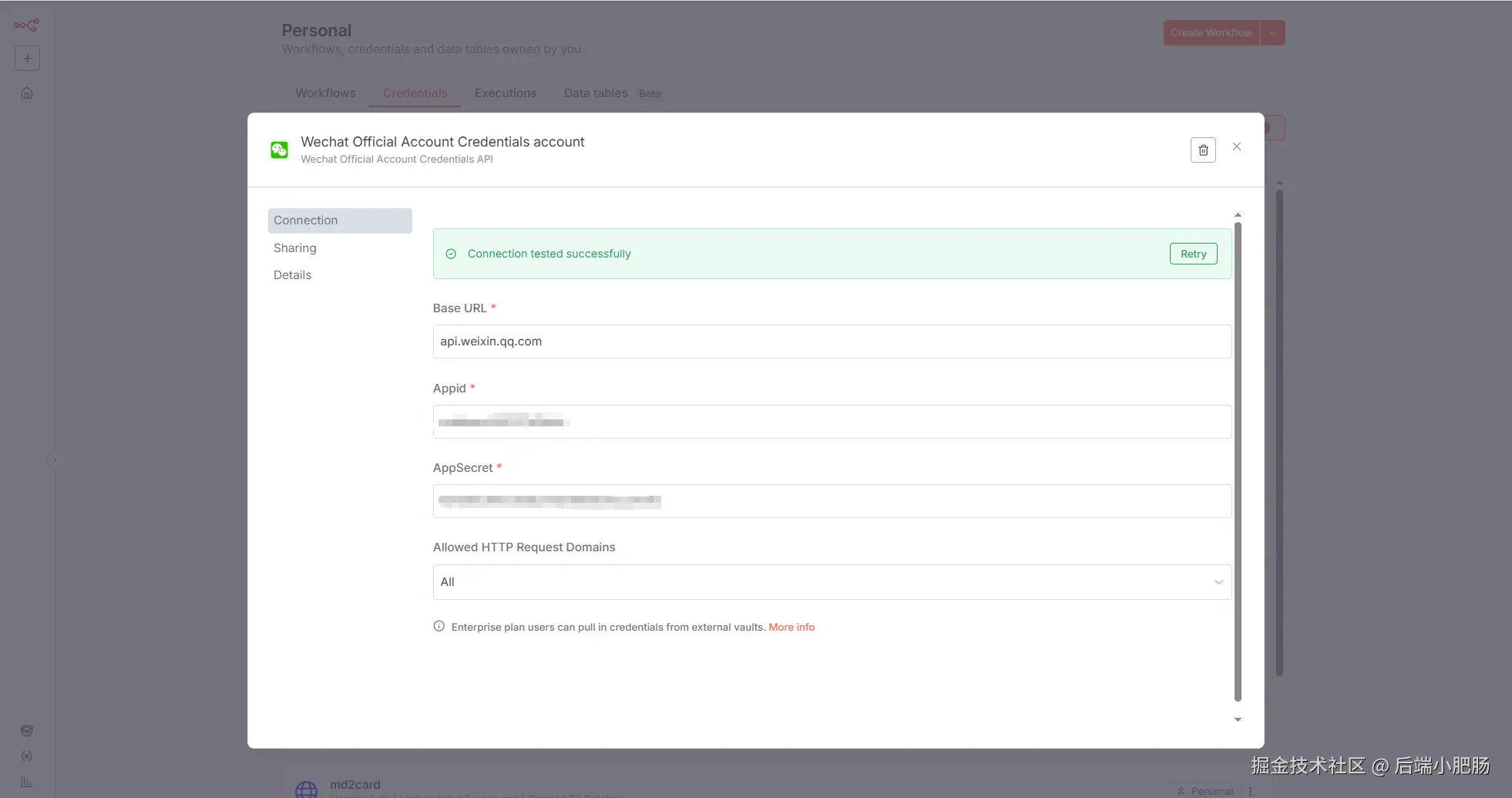Click the success check circle icon
1512x798 pixels.
tap(451, 254)
